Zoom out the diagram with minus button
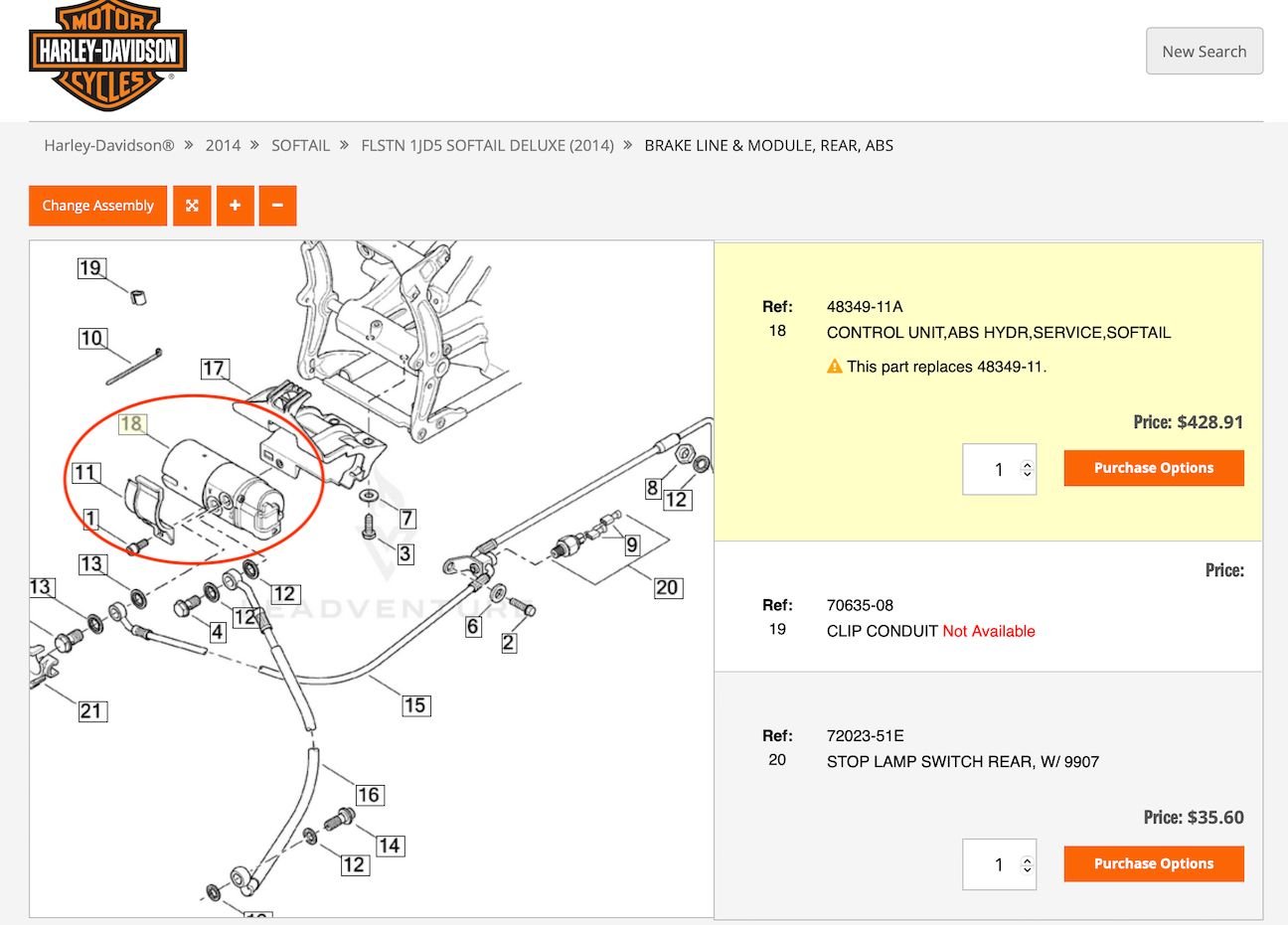This screenshot has height=925, width=1288. pos(277,206)
